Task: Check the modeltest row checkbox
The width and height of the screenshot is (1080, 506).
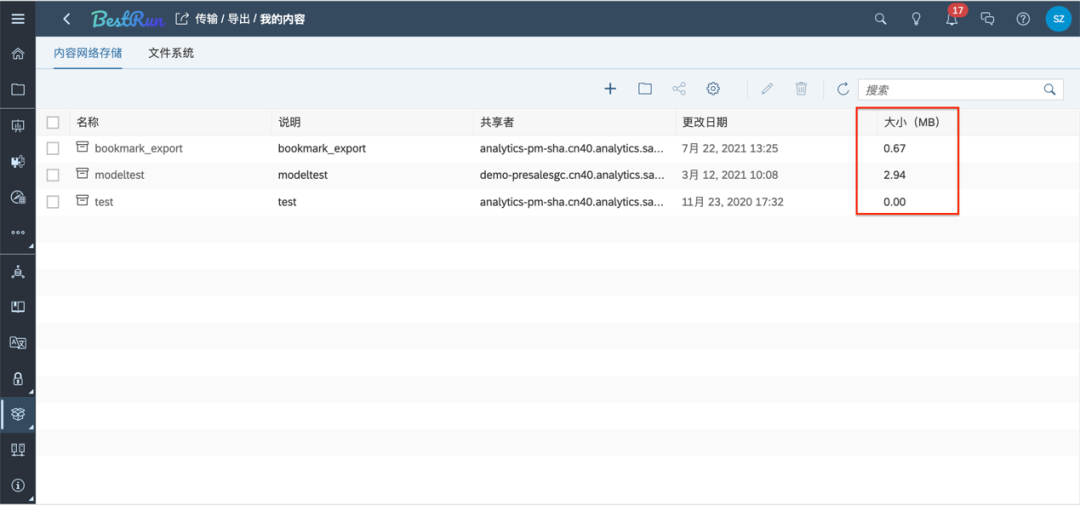Action: pyautogui.click(x=53, y=175)
